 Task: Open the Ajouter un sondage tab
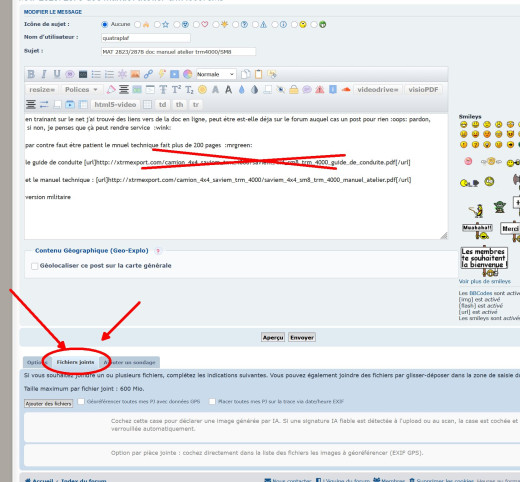[129, 362]
